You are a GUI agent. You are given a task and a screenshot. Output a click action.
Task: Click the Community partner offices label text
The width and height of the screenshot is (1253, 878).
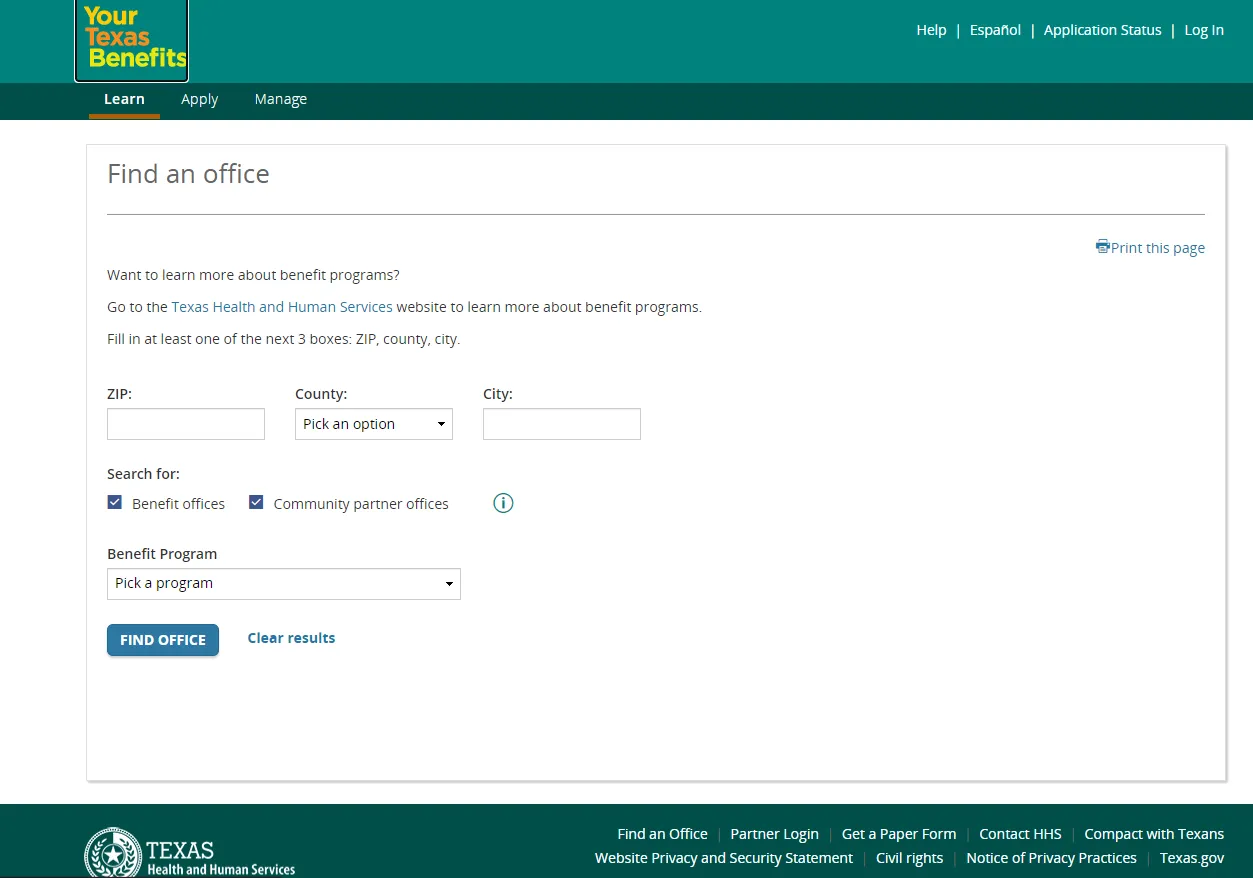point(361,504)
